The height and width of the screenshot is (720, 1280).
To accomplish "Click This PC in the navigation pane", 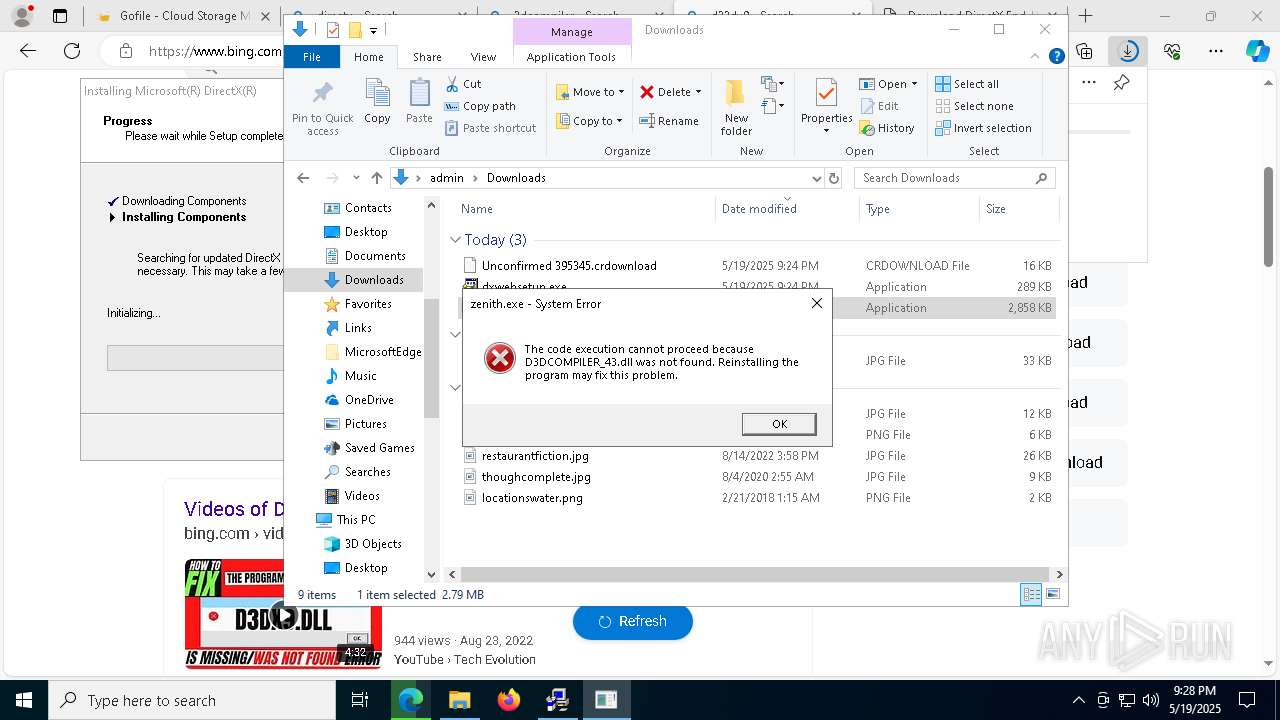I will pyautogui.click(x=356, y=520).
